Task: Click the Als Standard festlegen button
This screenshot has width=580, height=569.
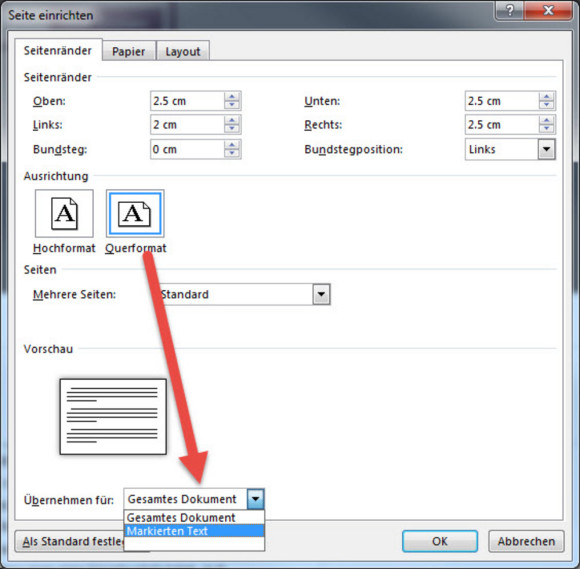Action: [70, 541]
